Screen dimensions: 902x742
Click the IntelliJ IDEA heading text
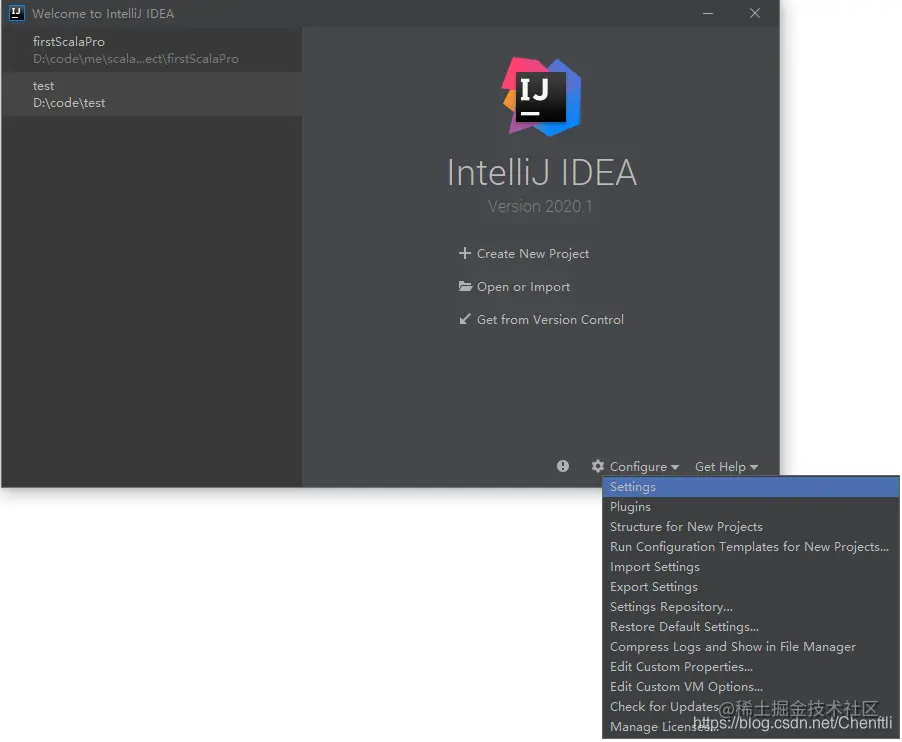click(542, 173)
